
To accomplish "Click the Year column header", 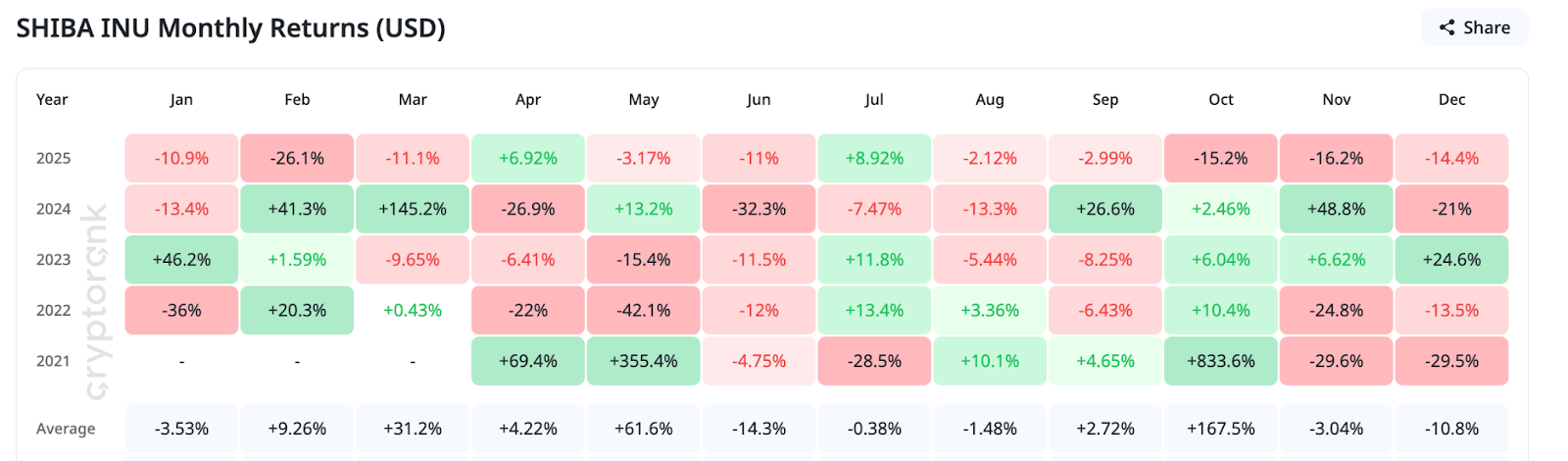I will 52,99.
